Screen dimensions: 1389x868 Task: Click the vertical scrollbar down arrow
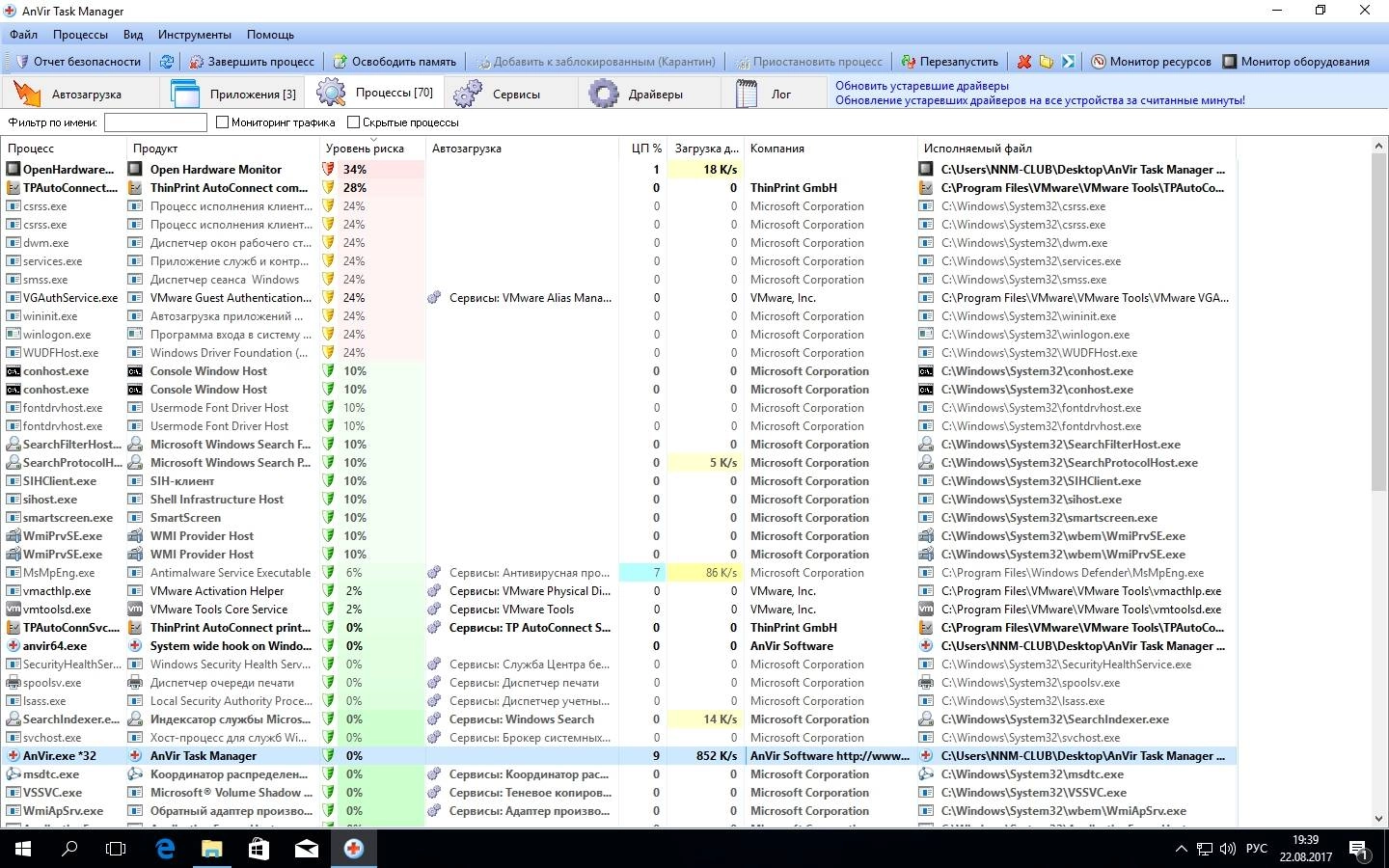(x=1378, y=819)
